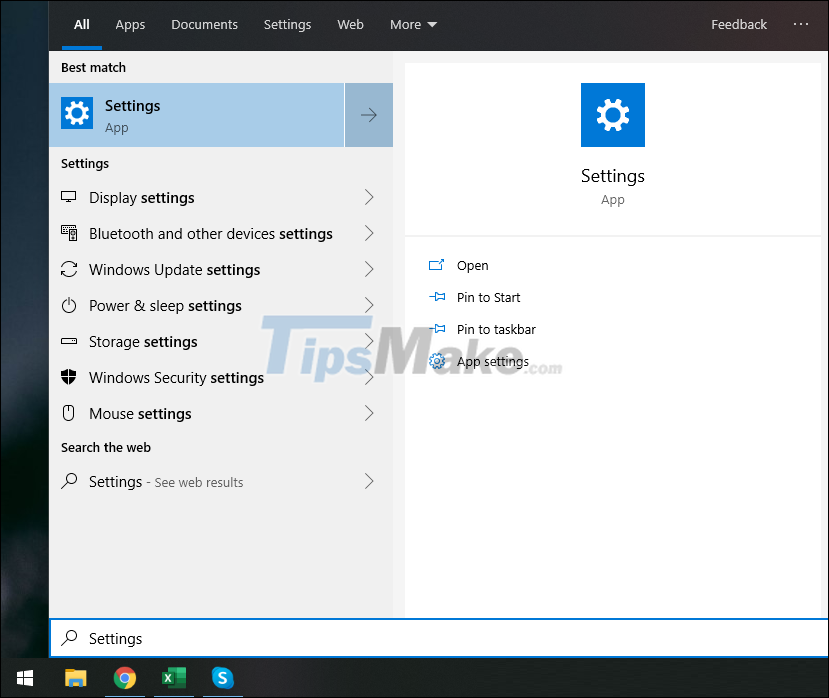Click the Pin to Start pushpin icon
Screen dimensions: 829x698
tap(436, 297)
